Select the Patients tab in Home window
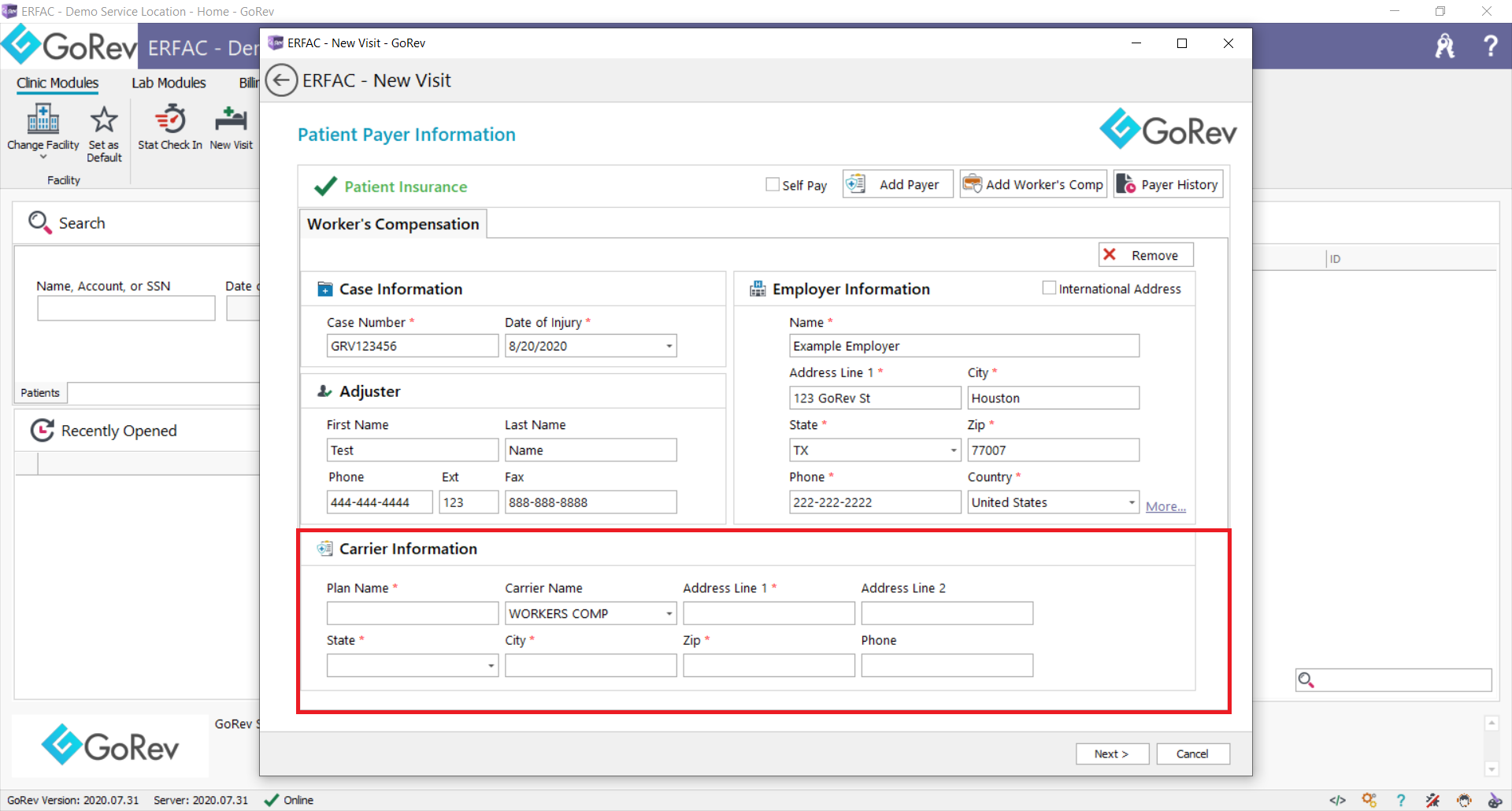 tap(40, 393)
